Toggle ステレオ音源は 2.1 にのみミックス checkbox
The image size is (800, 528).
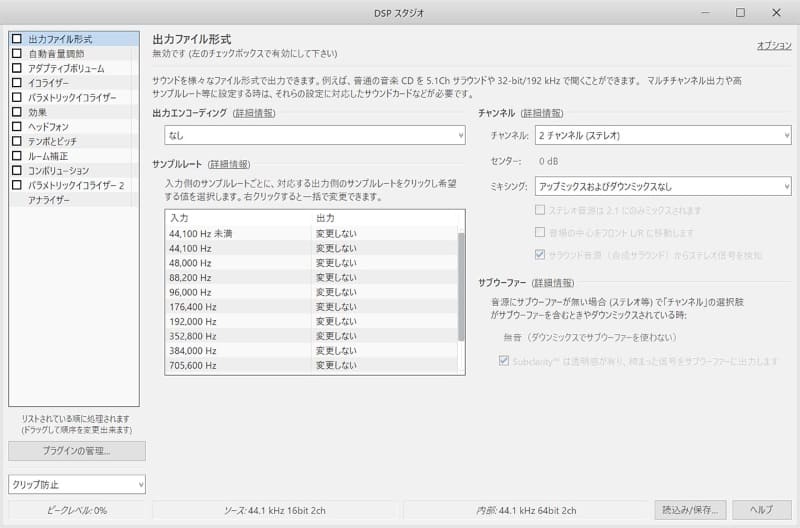coord(540,210)
